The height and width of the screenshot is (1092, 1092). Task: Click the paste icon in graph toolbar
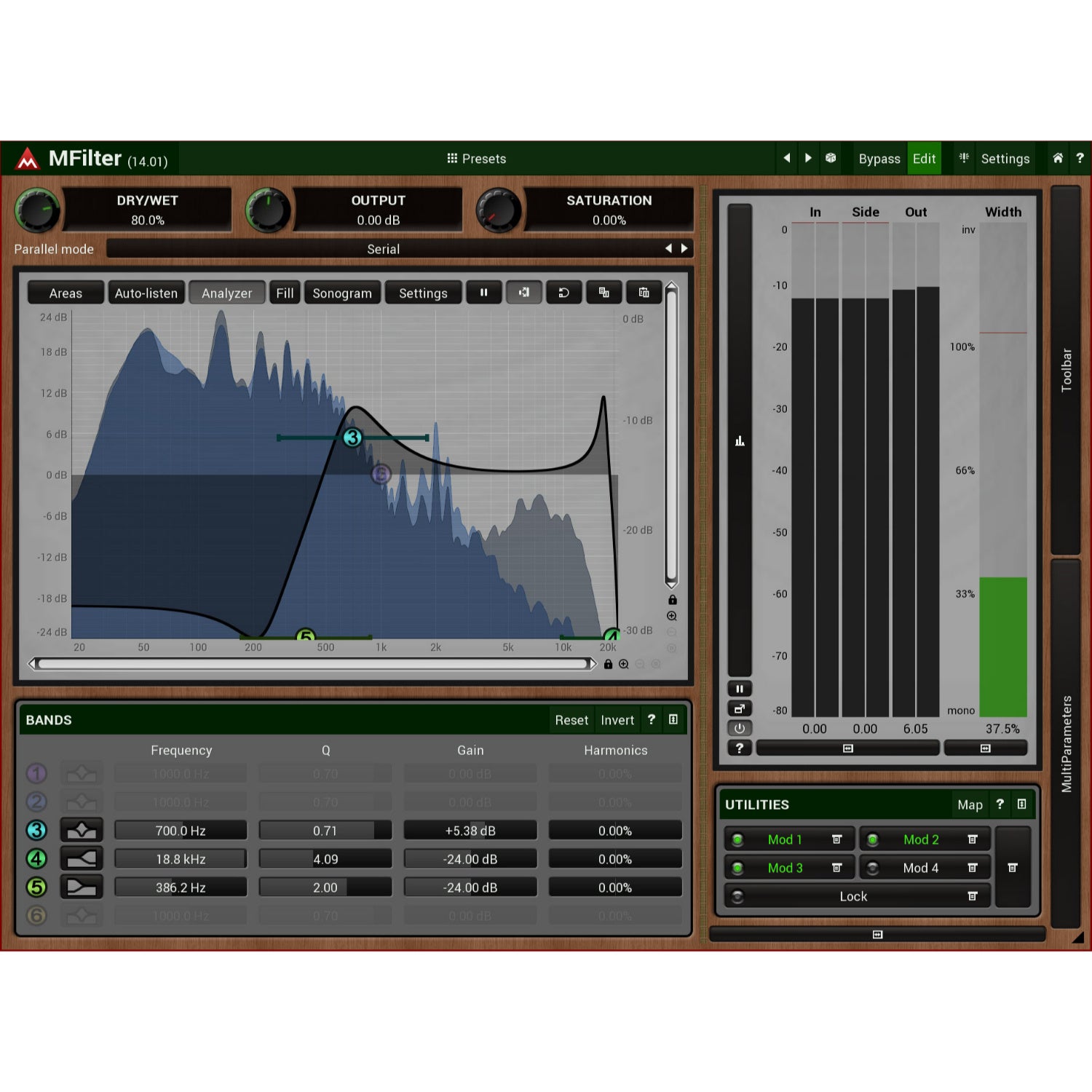[x=644, y=293]
